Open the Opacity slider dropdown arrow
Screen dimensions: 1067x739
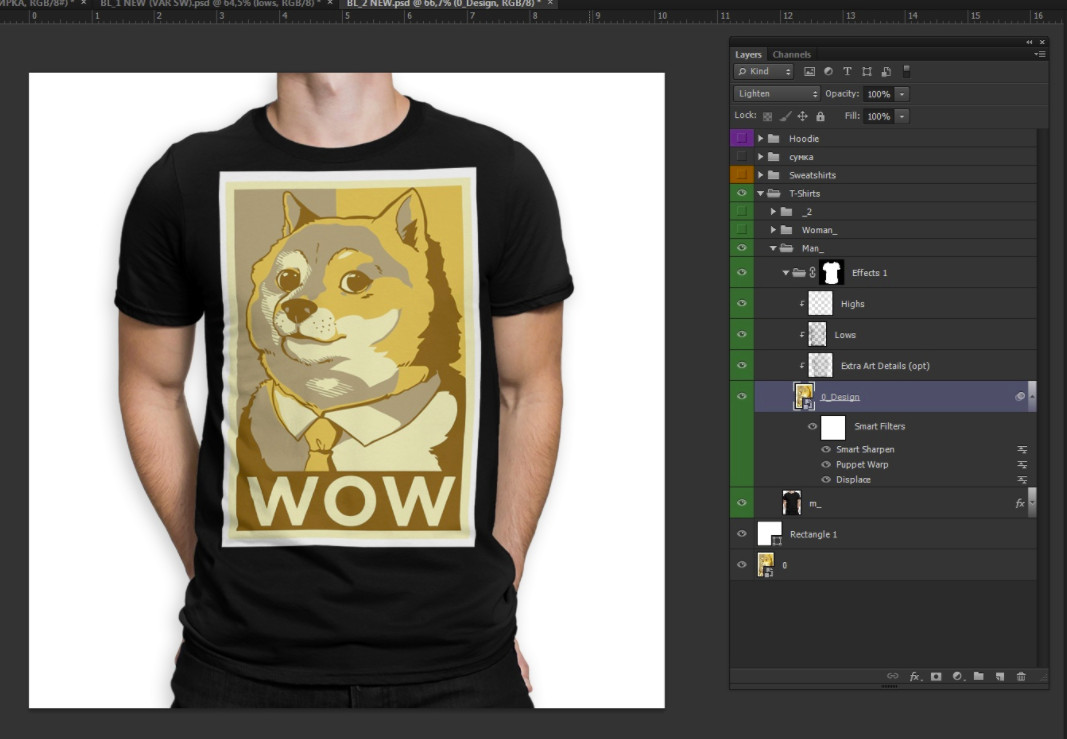(x=902, y=95)
